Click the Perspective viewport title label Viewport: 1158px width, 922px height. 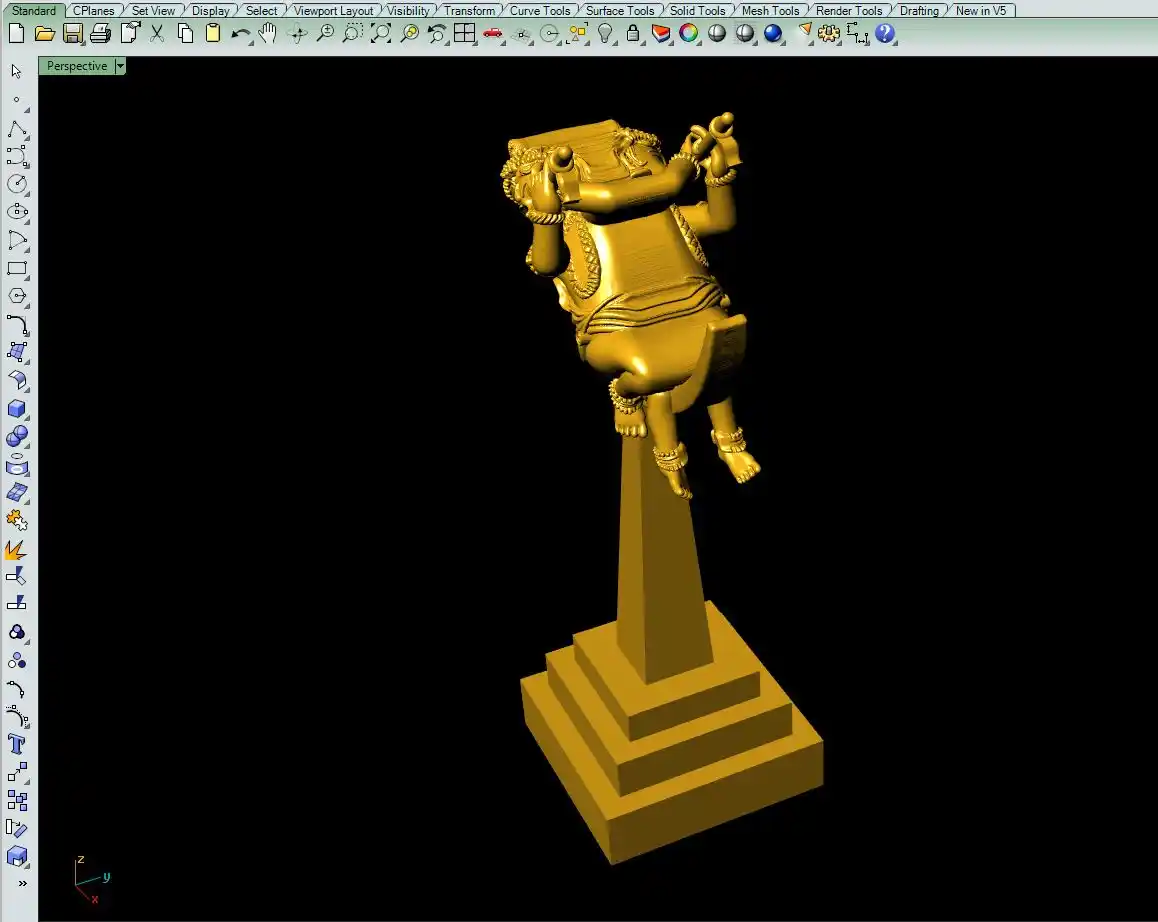(77, 66)
